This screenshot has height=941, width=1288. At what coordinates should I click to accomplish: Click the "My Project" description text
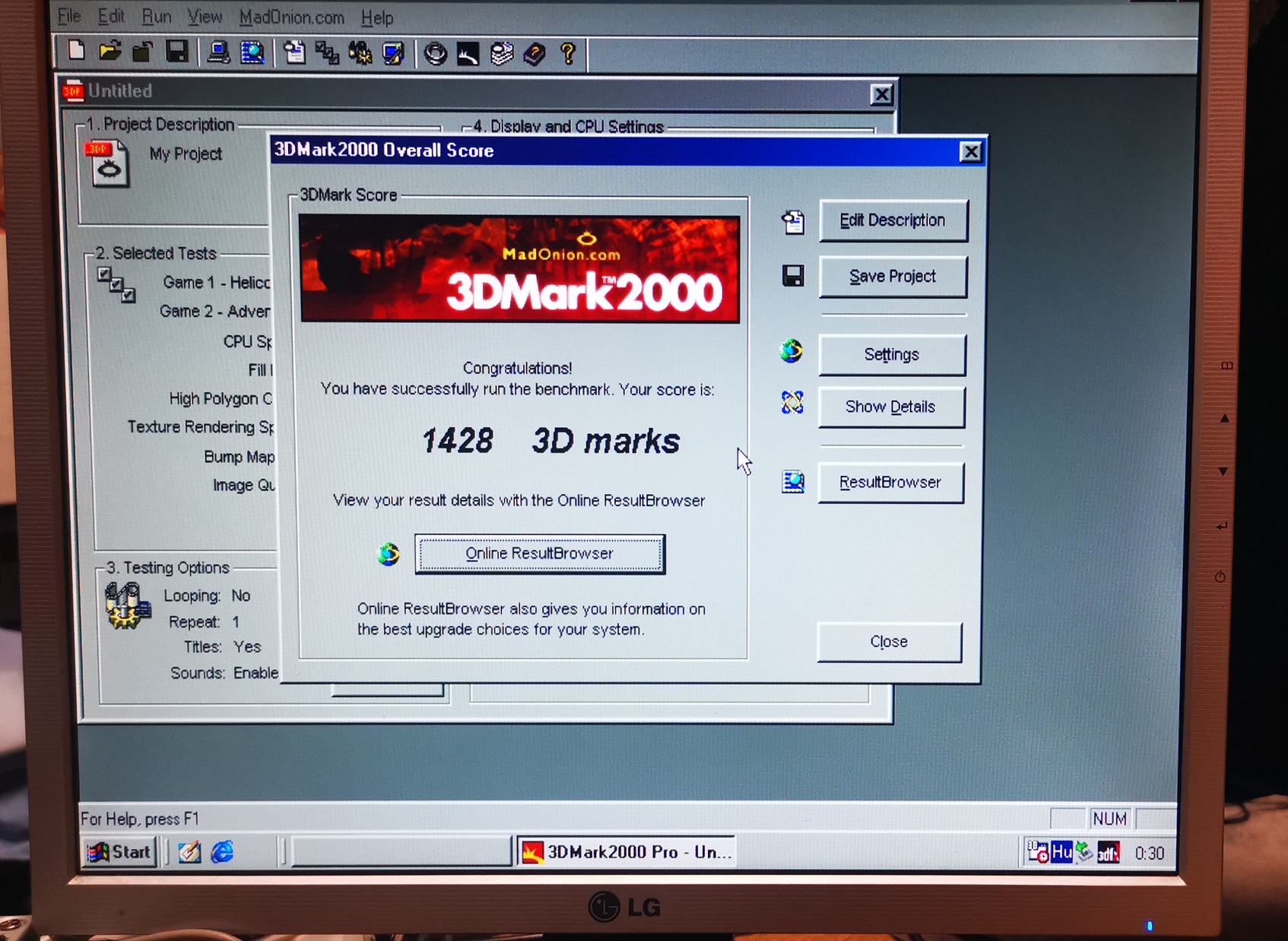(186, 154)
